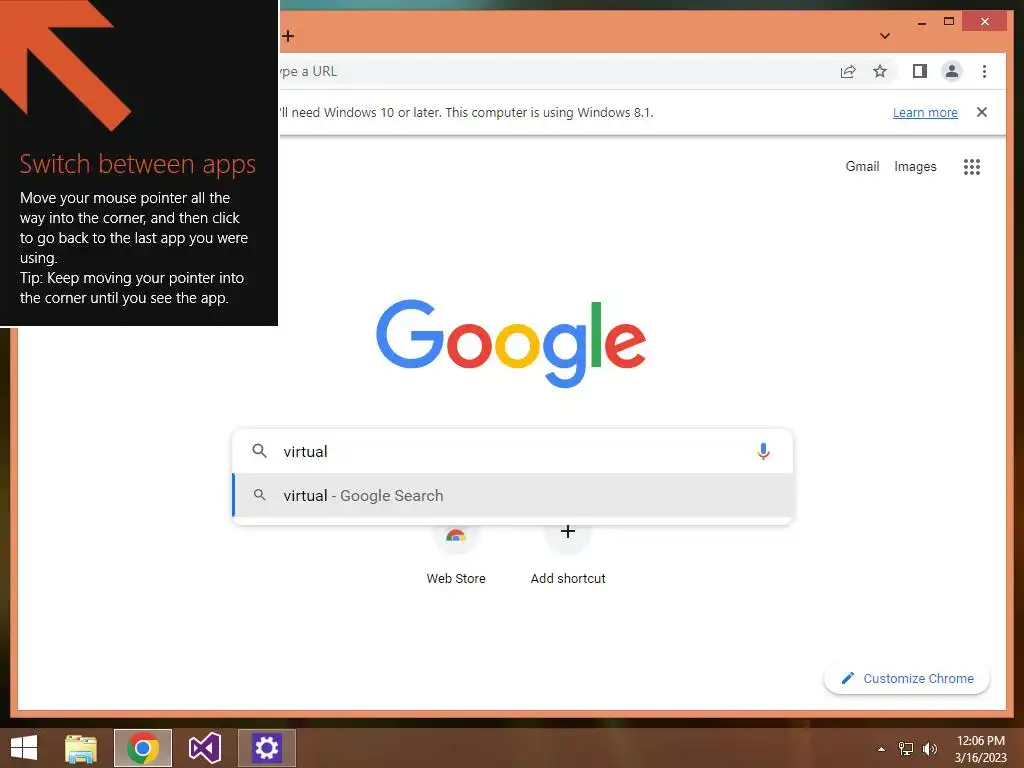This screenshot has height=768, width=1024.
Task: Click Add shortcut plus button
Action: point(568,532)
